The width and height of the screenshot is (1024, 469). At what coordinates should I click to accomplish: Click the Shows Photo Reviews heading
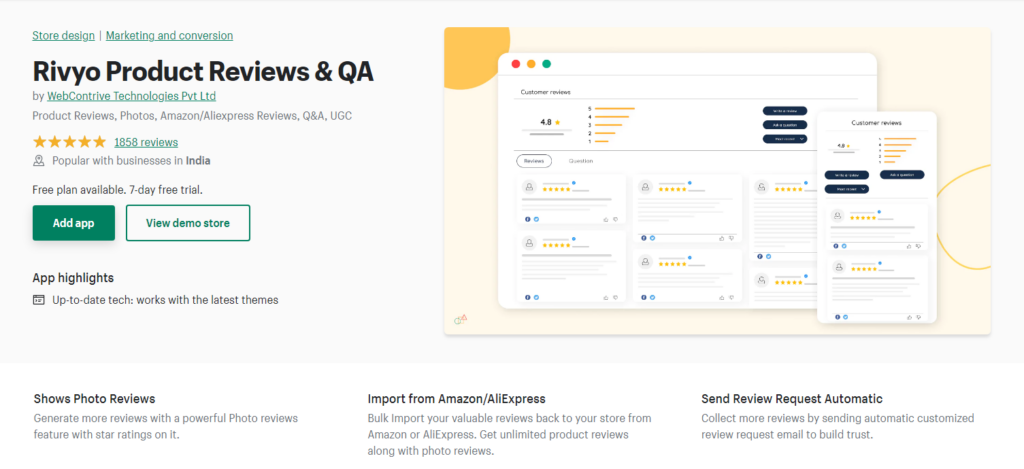(95, 398)
